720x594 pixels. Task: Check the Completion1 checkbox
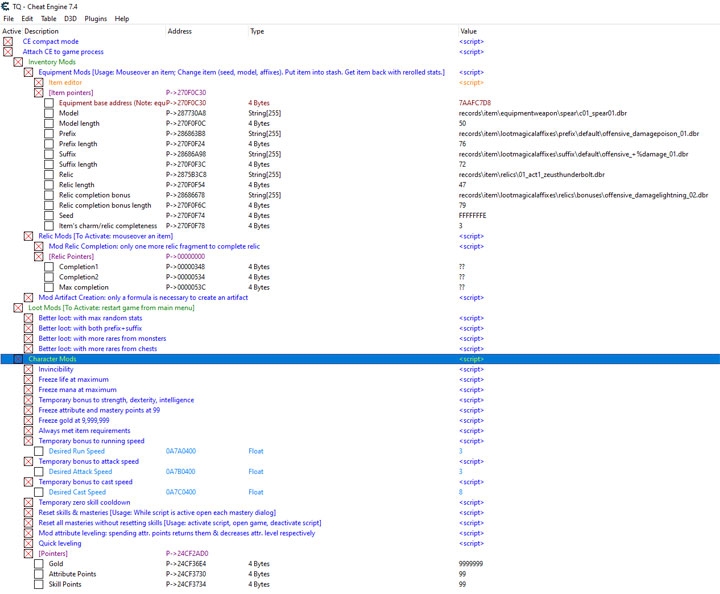click(49, 267)
